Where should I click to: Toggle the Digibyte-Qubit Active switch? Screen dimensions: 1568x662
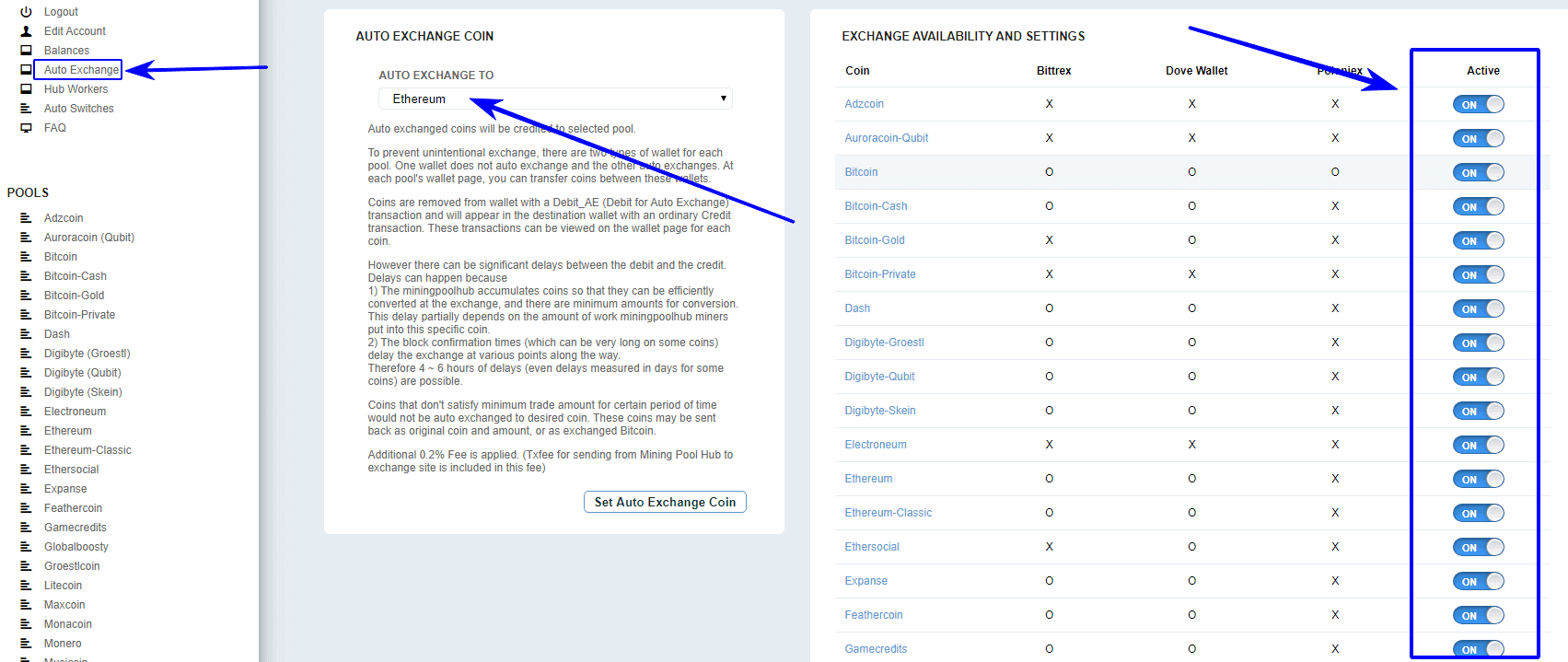click(x=1479, y=377)
